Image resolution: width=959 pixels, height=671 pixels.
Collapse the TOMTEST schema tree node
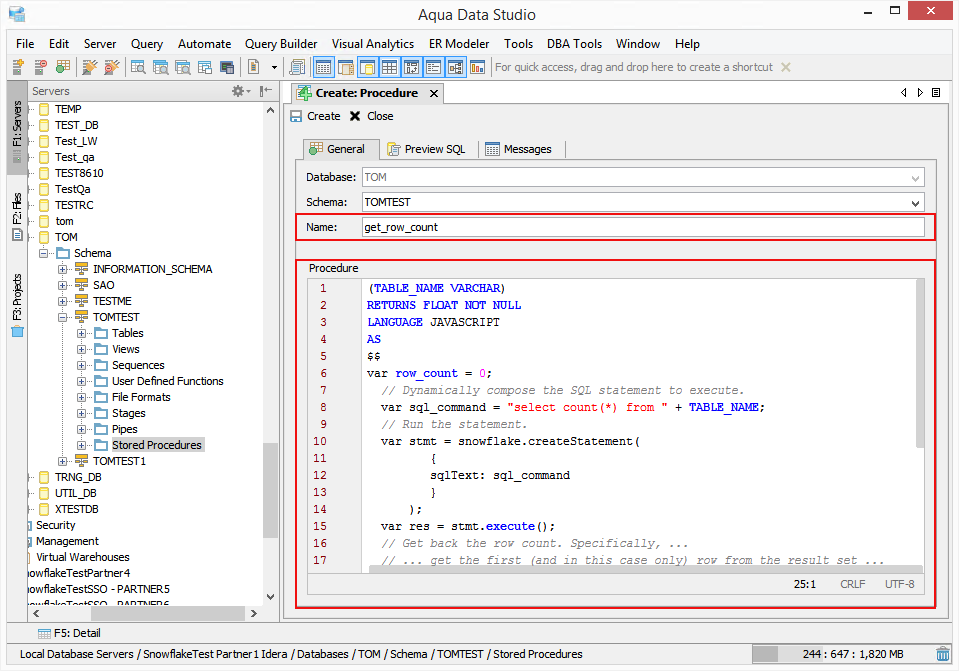coord(63,317)
